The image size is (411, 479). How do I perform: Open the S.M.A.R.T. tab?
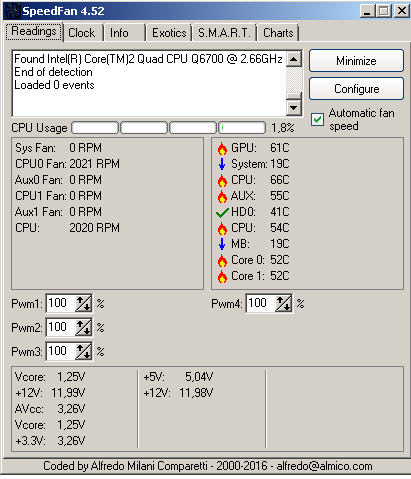(224, 33)
